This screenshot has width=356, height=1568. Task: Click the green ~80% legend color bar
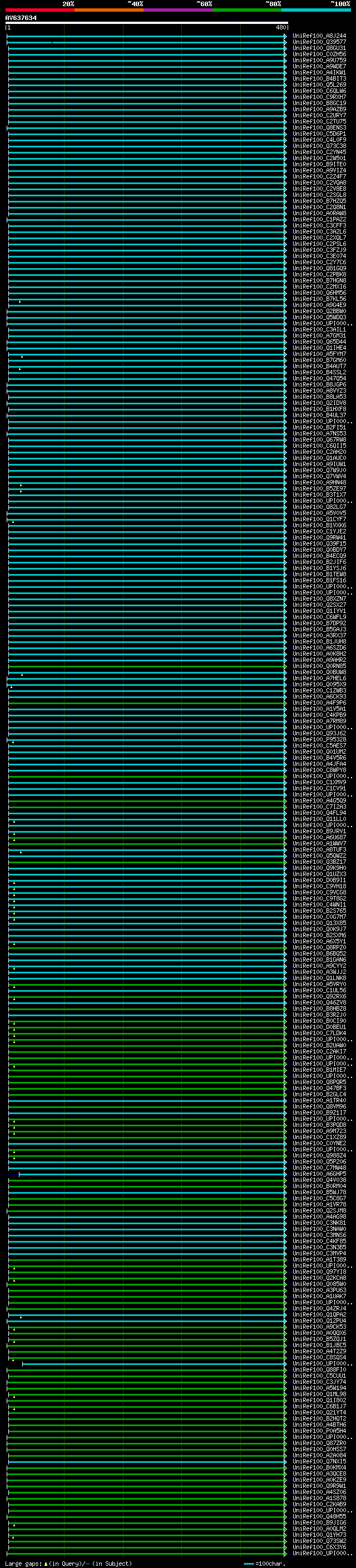[x=247, y=10]
